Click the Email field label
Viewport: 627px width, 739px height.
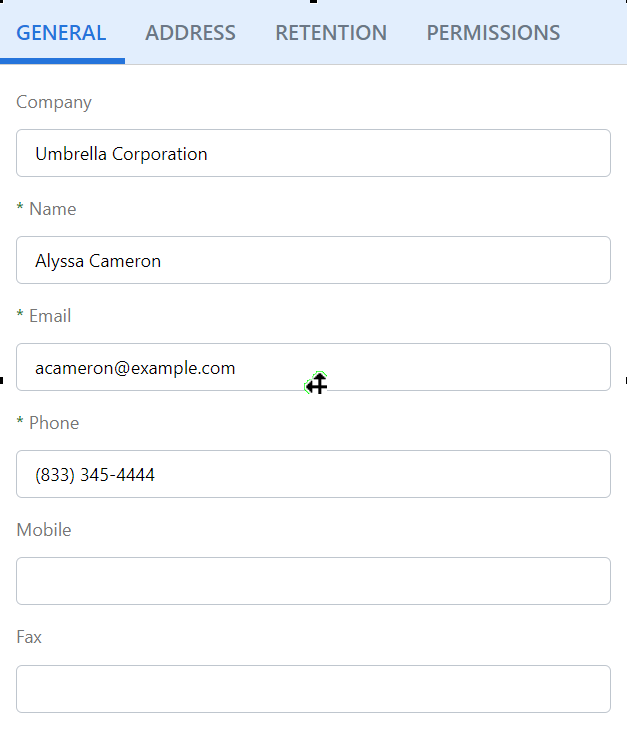point(50,316)
